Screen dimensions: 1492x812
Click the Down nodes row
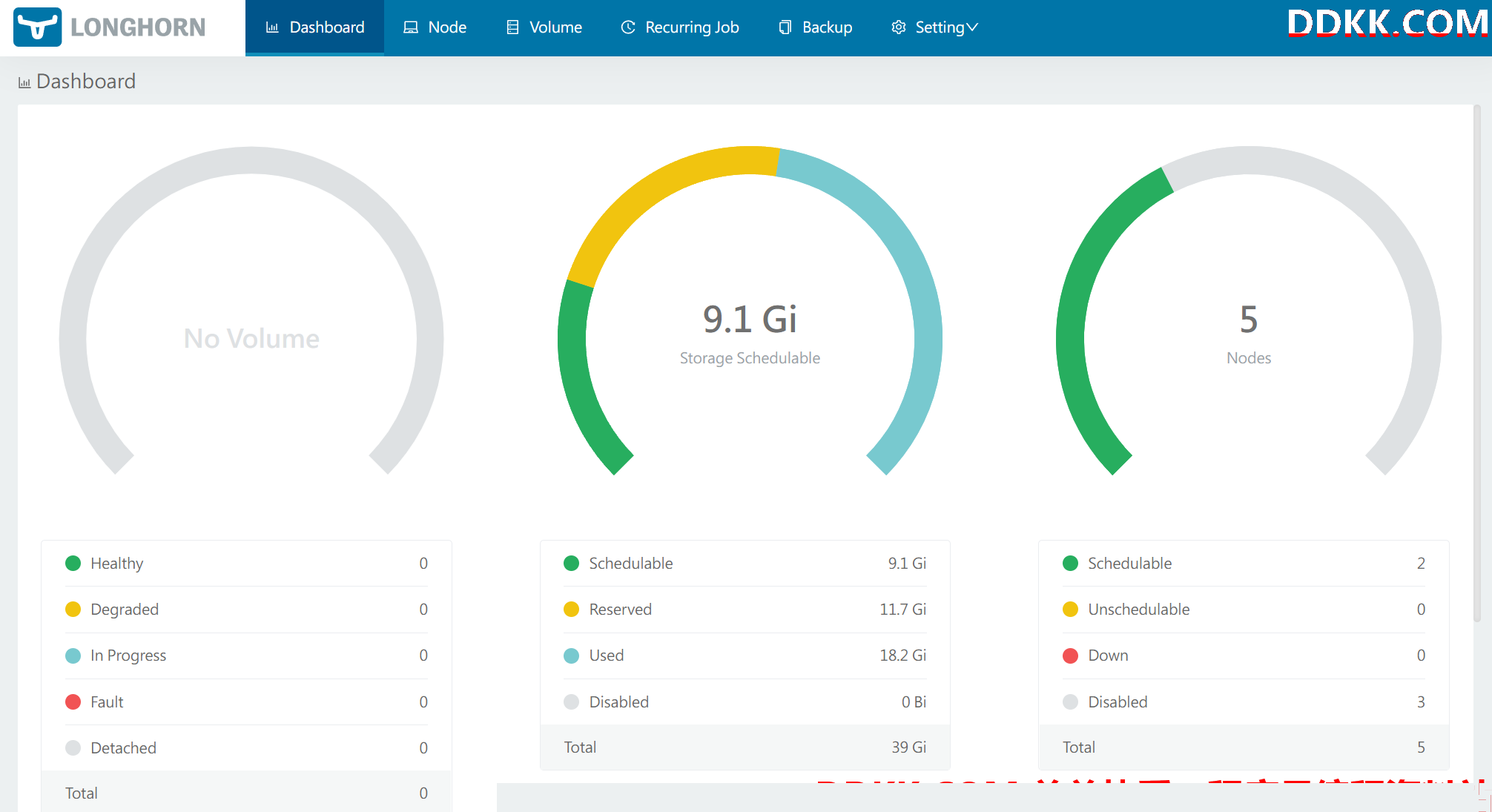click(x=1244, y=656)
